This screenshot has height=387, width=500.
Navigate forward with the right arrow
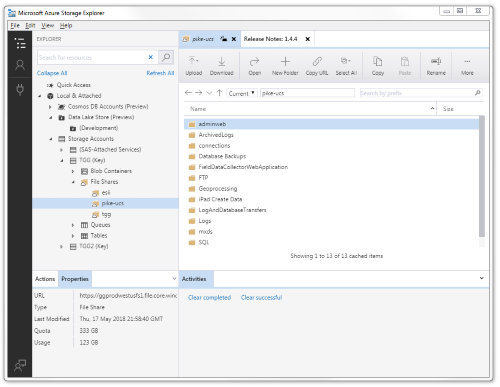pyautogui.click(x=199, y=93)
